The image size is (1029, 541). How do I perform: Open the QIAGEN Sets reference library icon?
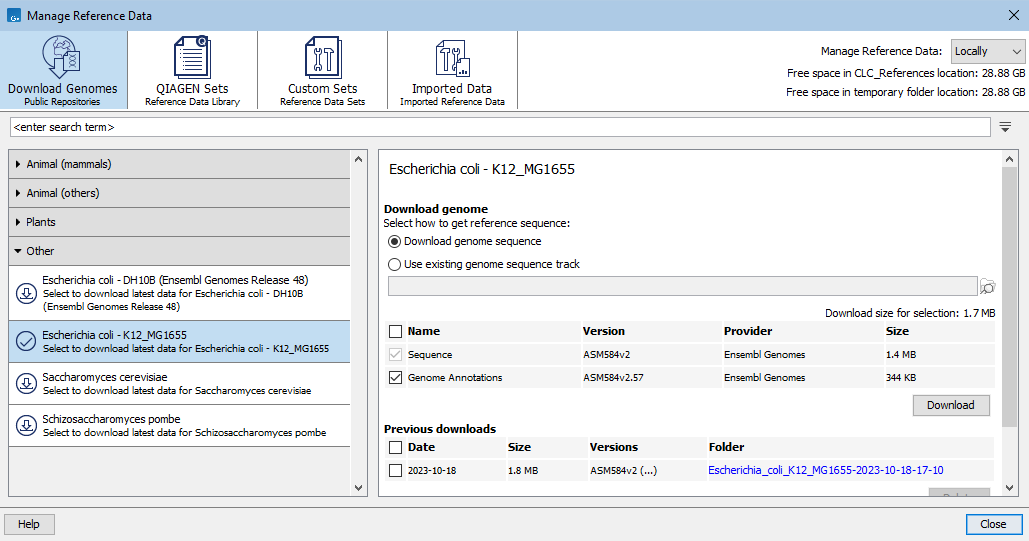192,60
